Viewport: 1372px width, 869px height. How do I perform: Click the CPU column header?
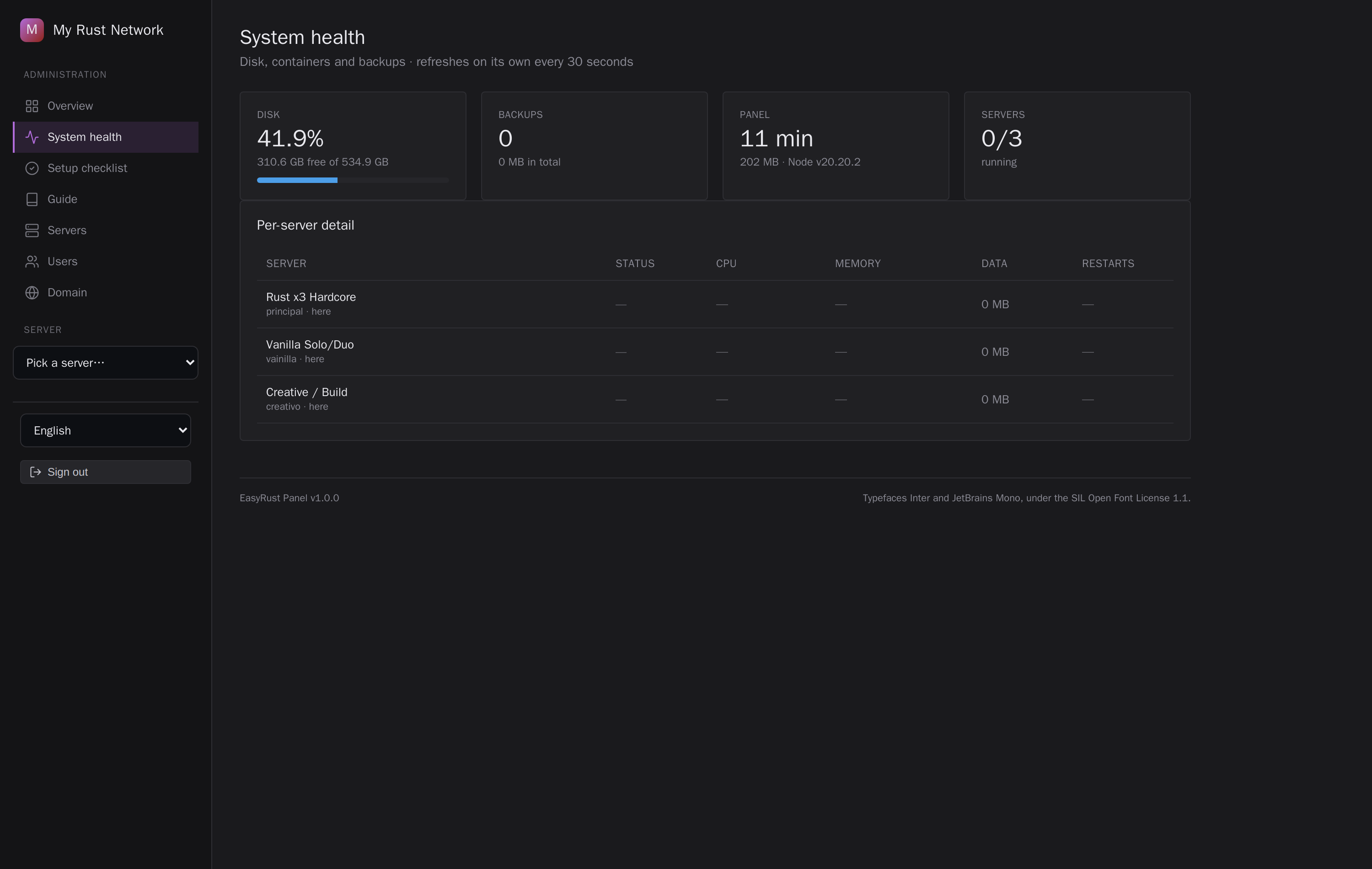pos(726,263)
